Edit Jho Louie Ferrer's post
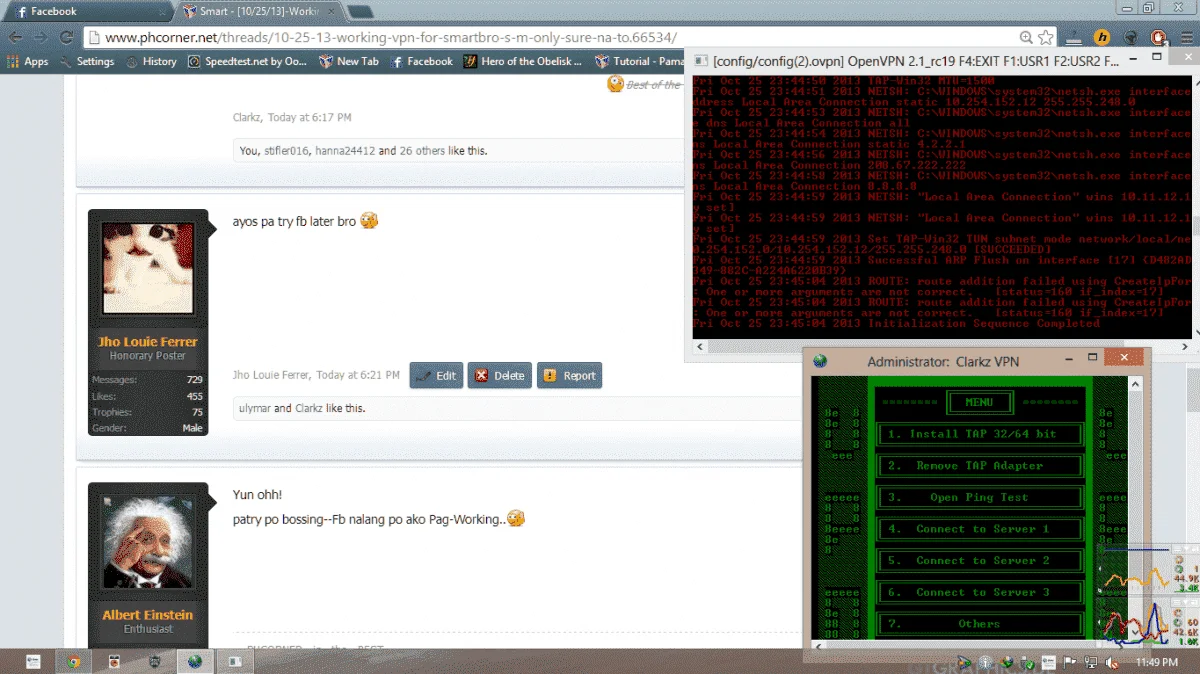The image size is (1200, 674). (x=436, y=376)
